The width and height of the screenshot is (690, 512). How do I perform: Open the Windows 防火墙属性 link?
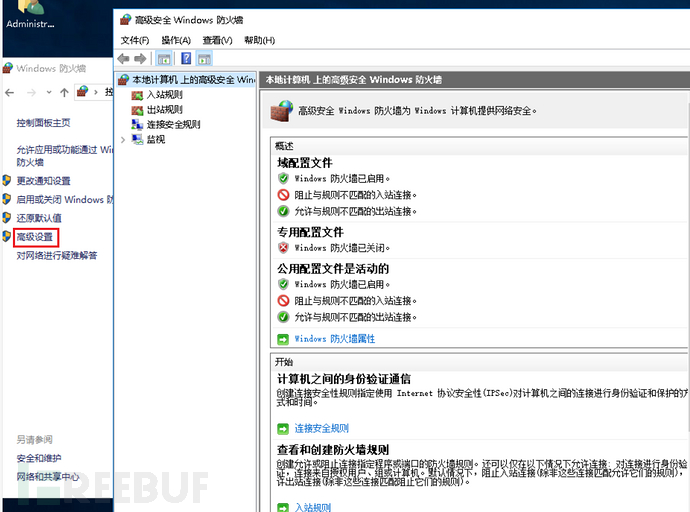tap(335, 339)
